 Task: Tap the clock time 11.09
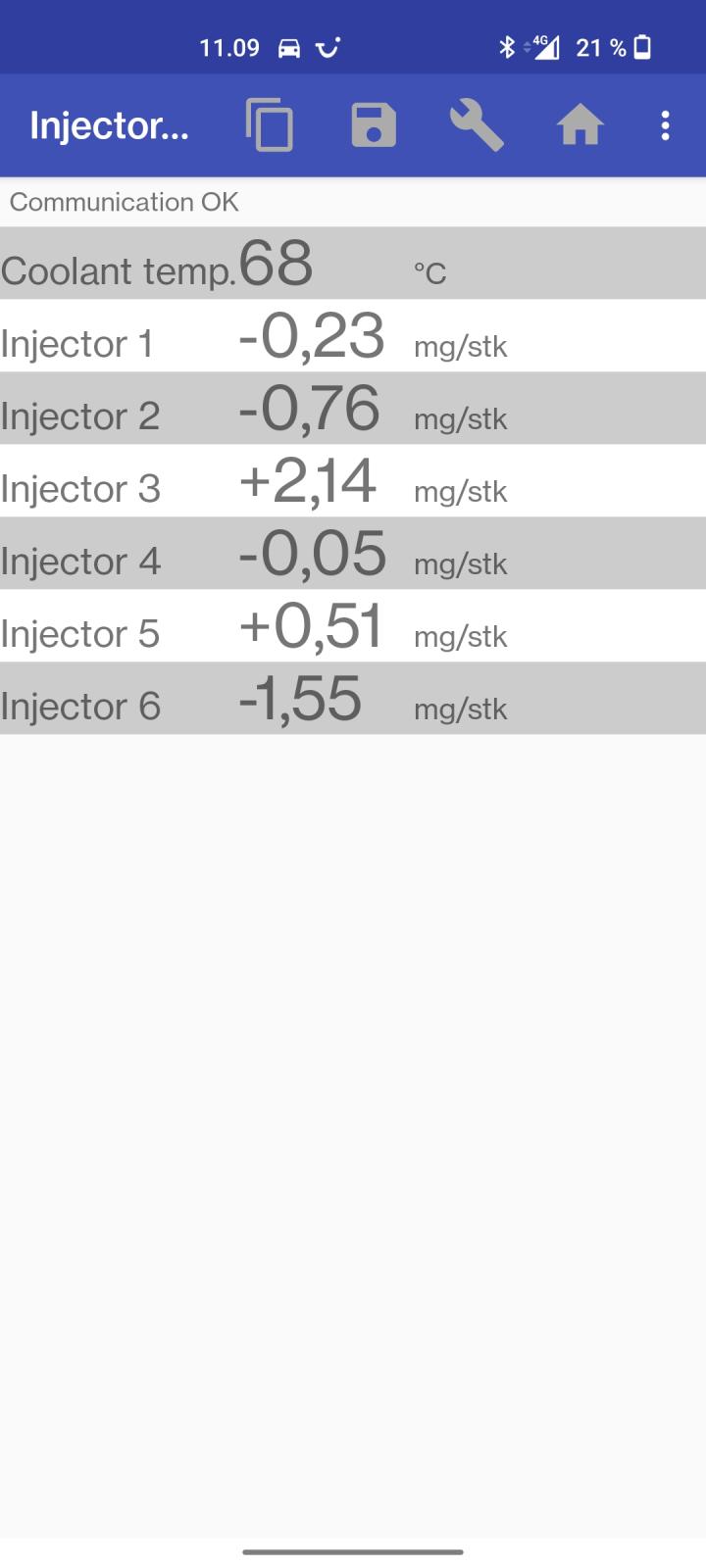click(229, 48)
